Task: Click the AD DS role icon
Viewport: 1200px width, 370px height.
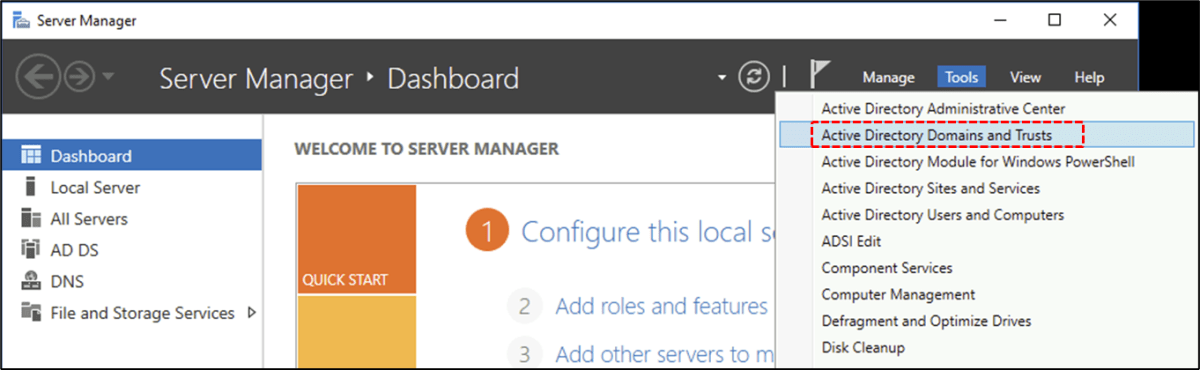Action: click(31, 250)
